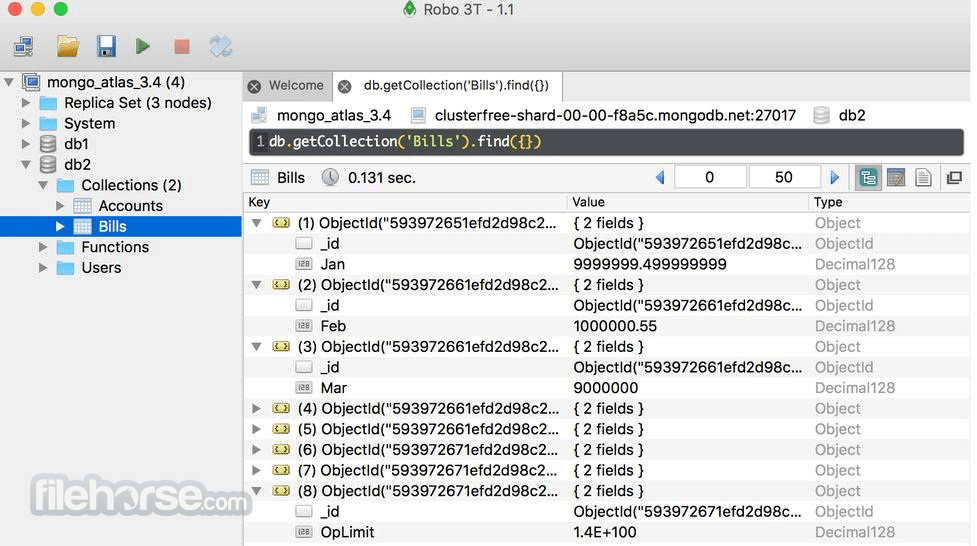Click value 9000000 of Mar

click(606, 388)
